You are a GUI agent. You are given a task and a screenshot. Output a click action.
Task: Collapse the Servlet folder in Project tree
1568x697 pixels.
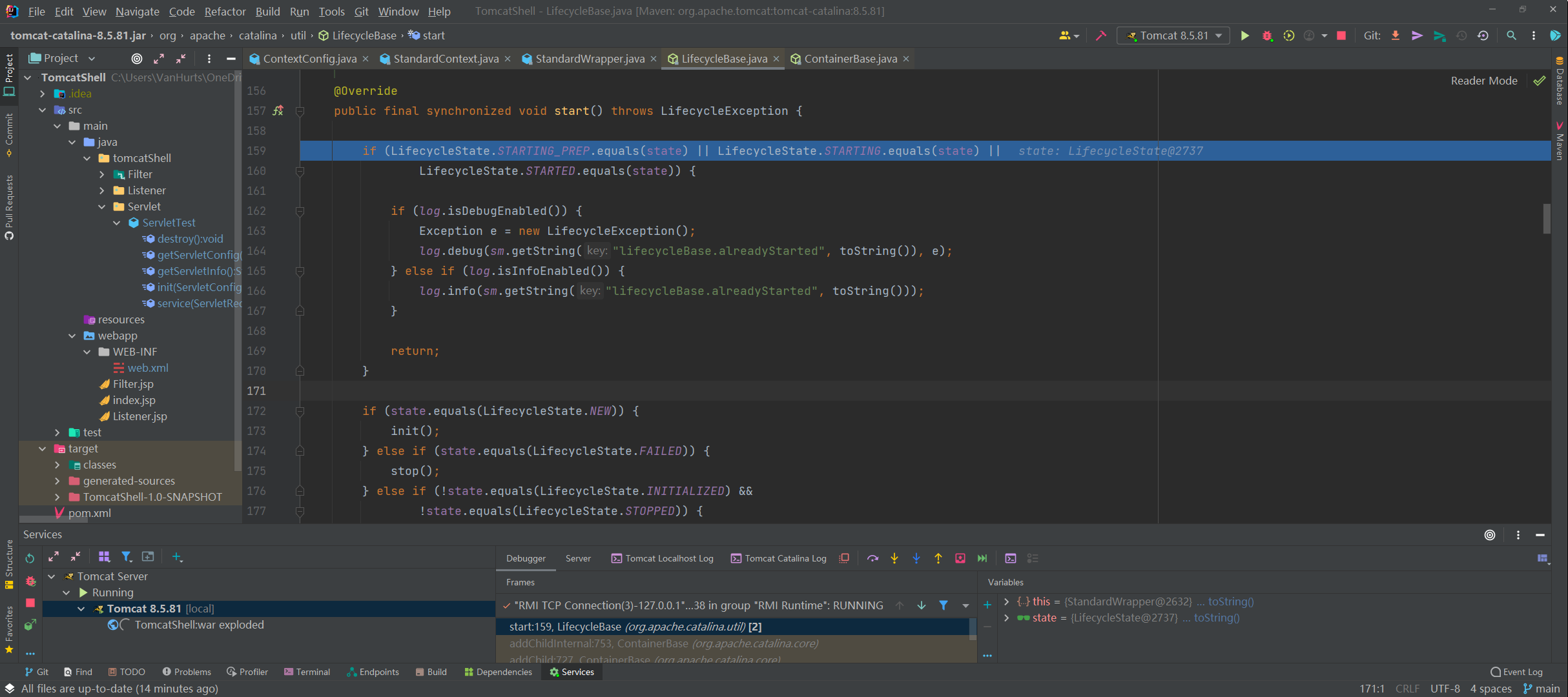coord(102,207)
